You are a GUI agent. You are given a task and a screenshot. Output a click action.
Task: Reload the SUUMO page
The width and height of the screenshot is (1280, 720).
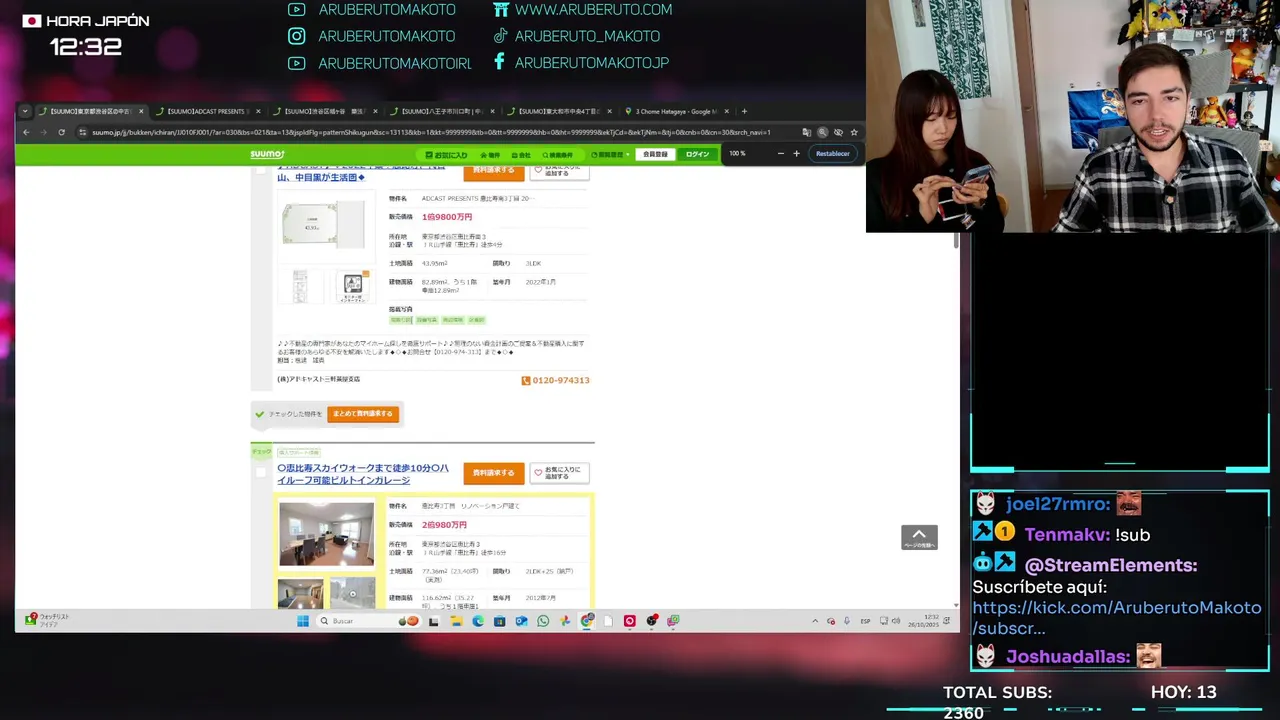click(61, 132)
